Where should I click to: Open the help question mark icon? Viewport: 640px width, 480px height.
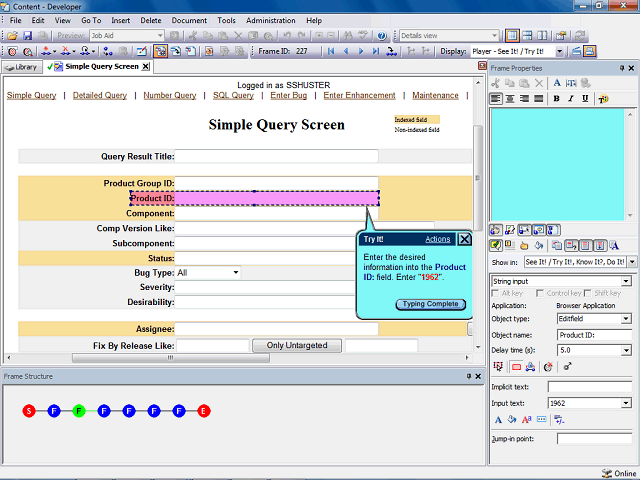coord(382,36)
